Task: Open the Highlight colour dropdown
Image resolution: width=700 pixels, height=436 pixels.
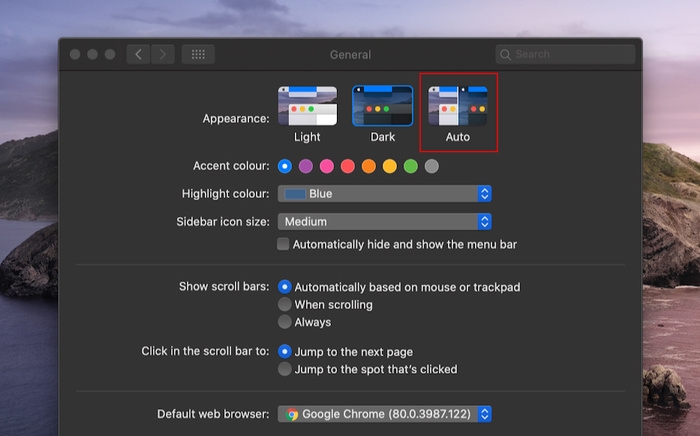Action: coord(384,194)
